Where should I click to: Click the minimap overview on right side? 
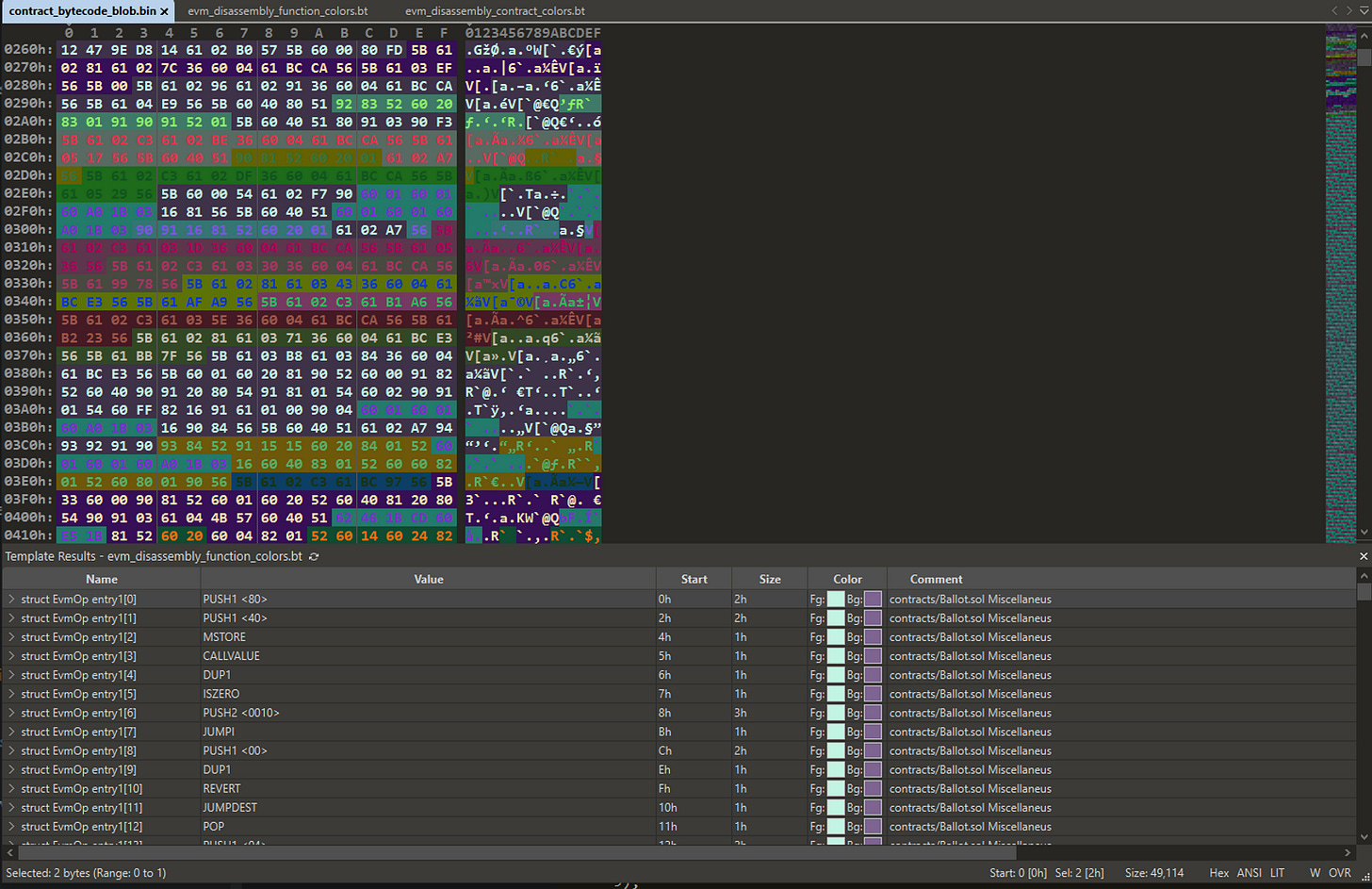coord(1340,283)
